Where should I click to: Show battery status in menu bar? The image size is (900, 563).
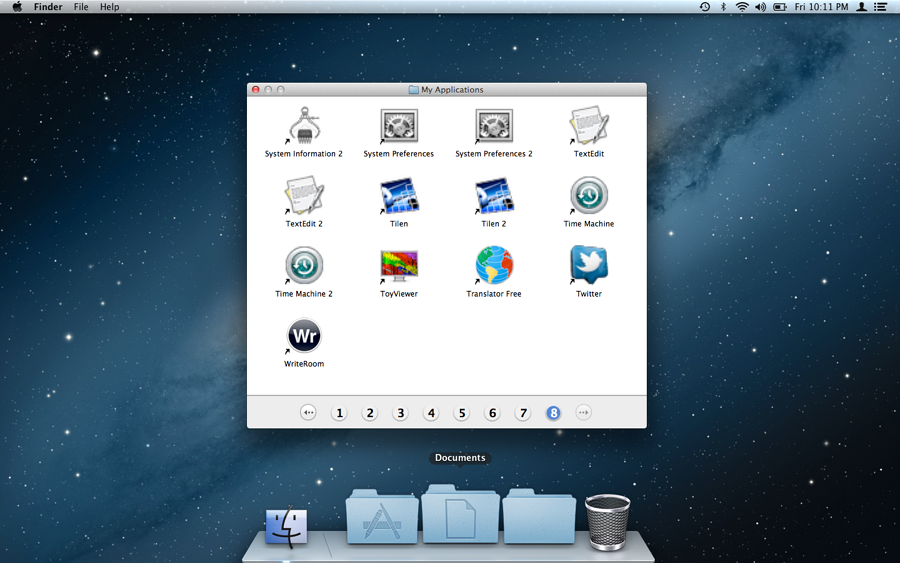(779, 7)
